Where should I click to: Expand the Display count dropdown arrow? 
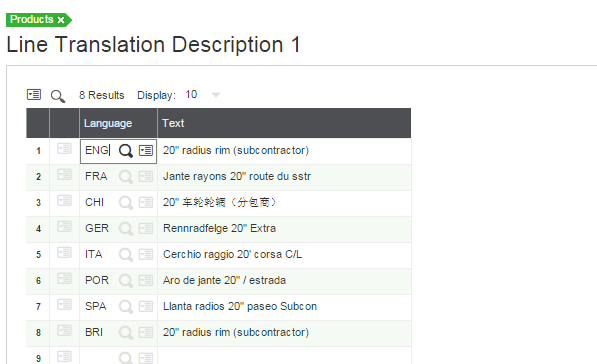(216, 95)
